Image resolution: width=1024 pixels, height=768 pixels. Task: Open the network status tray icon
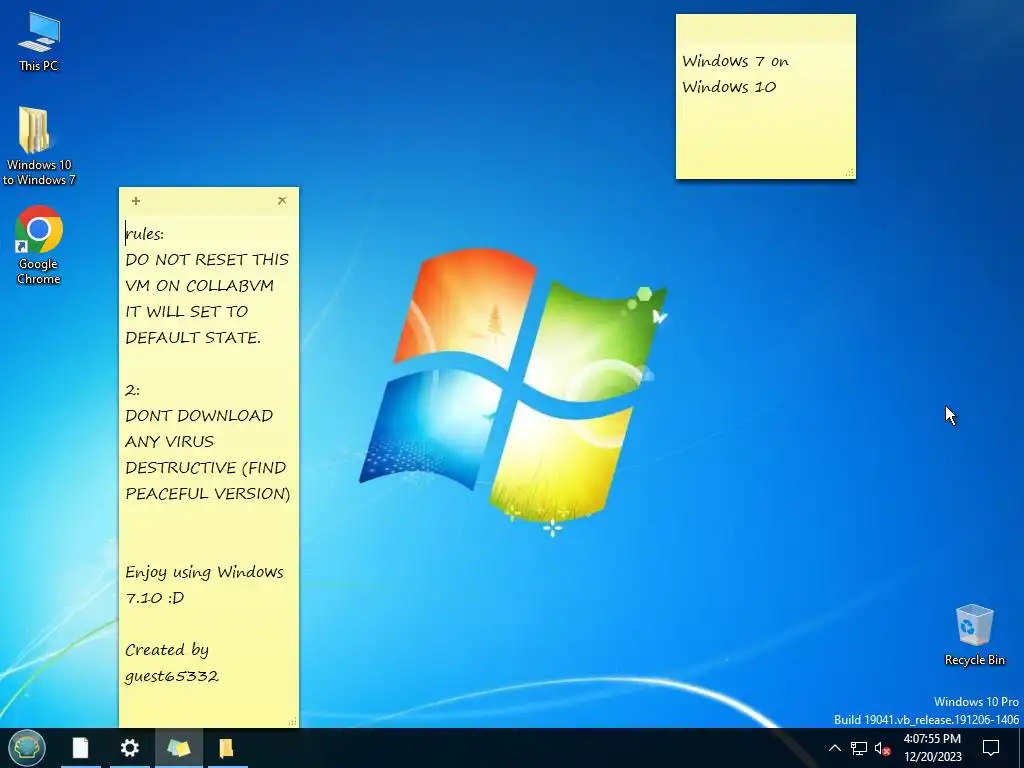tap(859, 748)
